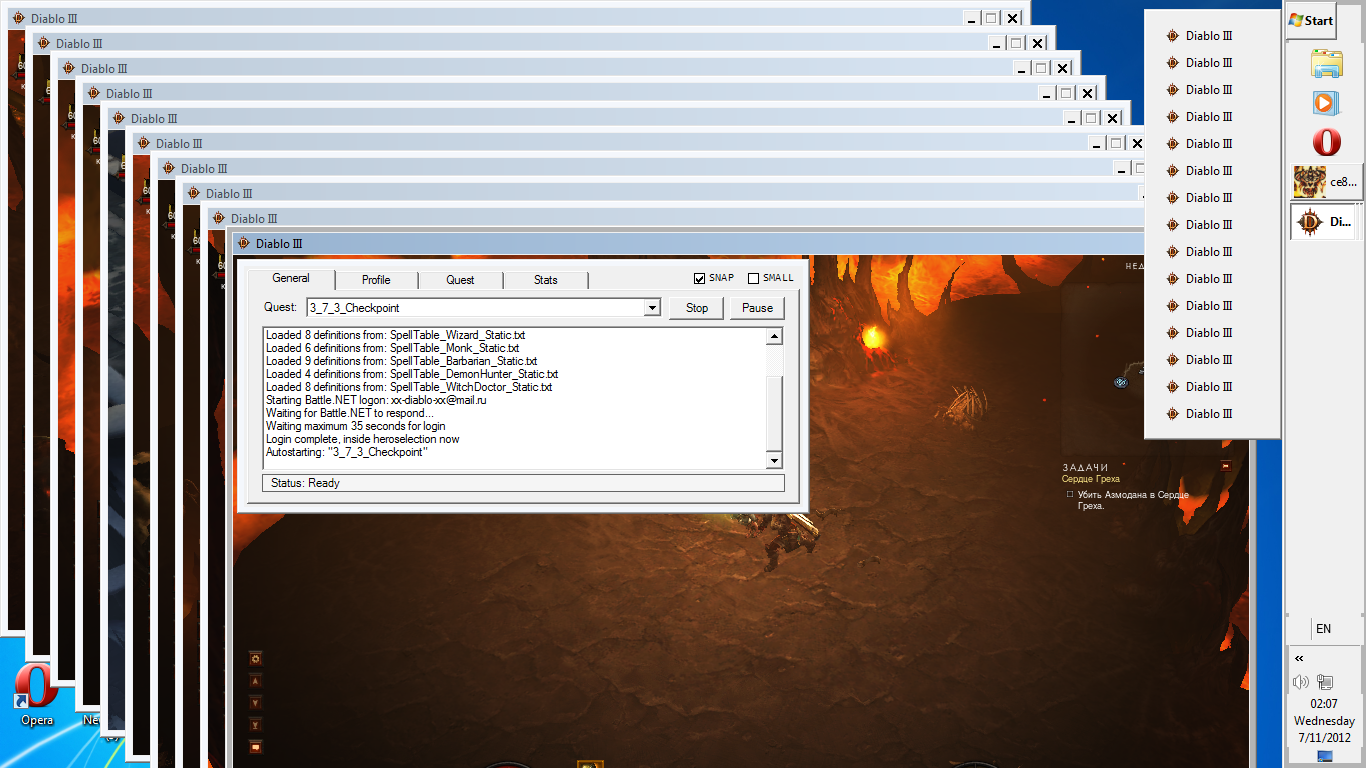The image size is (1366, 768).
Task: Click the log scrollbar up arrow
Action: click(x=773, y=336)
